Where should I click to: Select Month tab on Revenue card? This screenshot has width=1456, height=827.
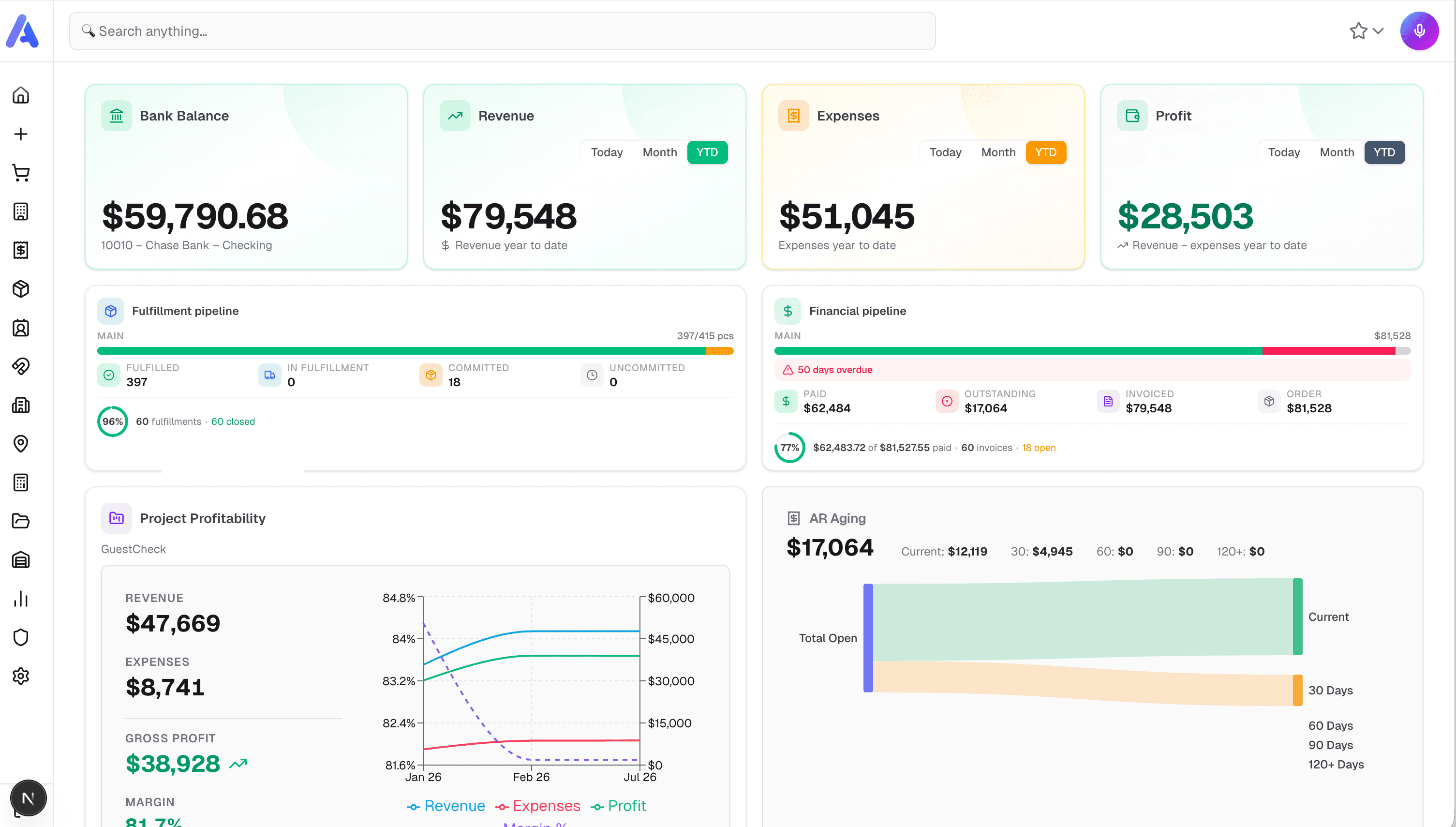(x=660, y=151)
